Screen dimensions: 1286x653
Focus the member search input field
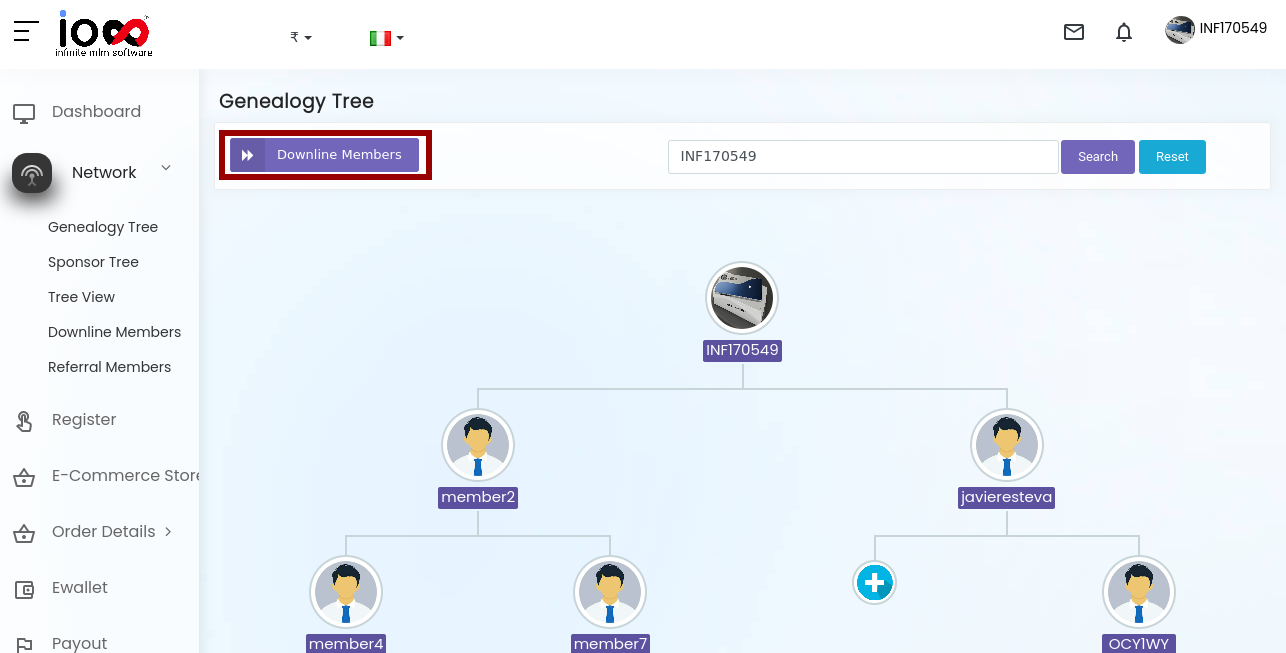(x=863, y=157)
